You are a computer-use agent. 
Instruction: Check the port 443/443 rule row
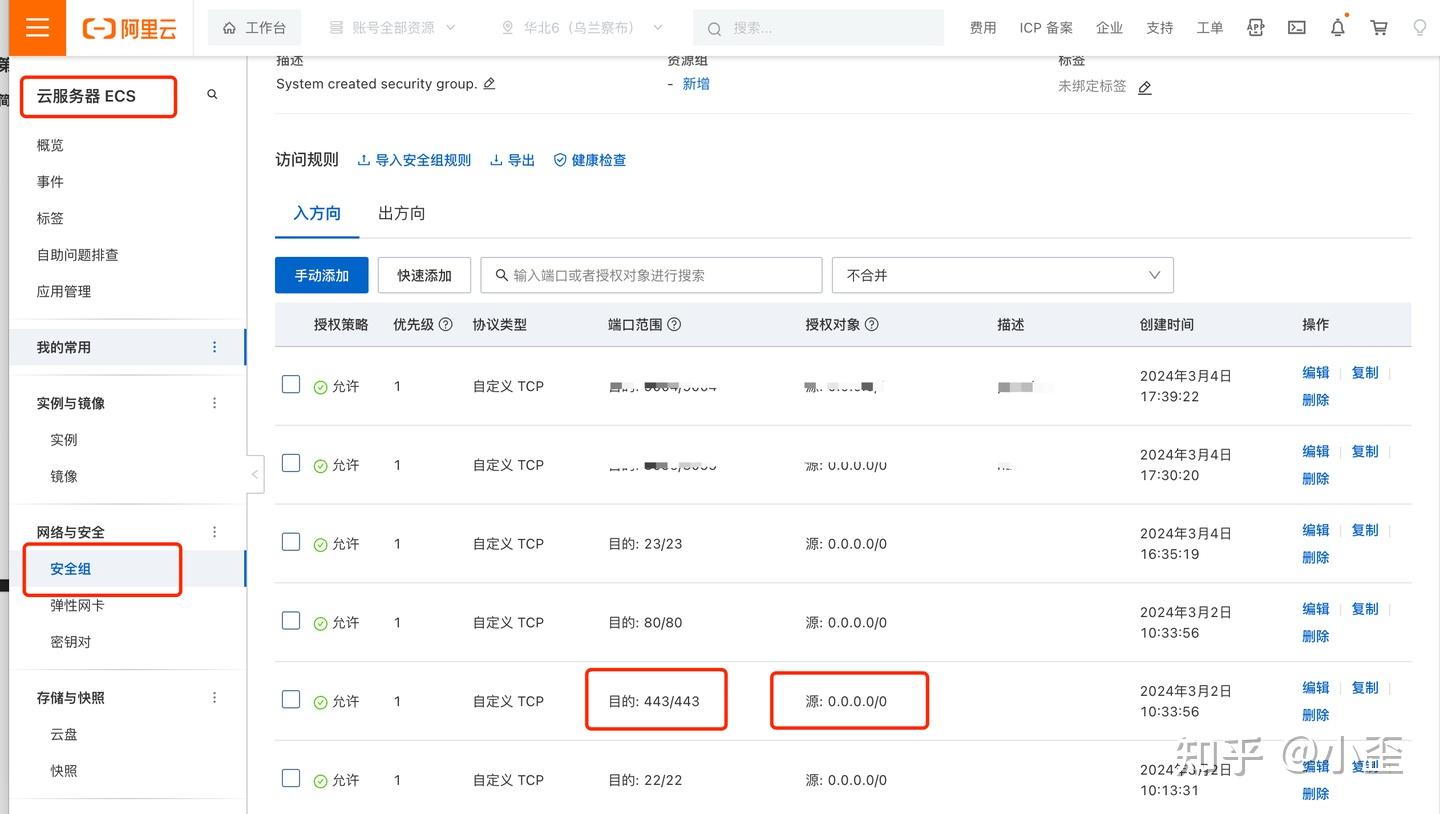pyautogui.click(x=291, y=699)
